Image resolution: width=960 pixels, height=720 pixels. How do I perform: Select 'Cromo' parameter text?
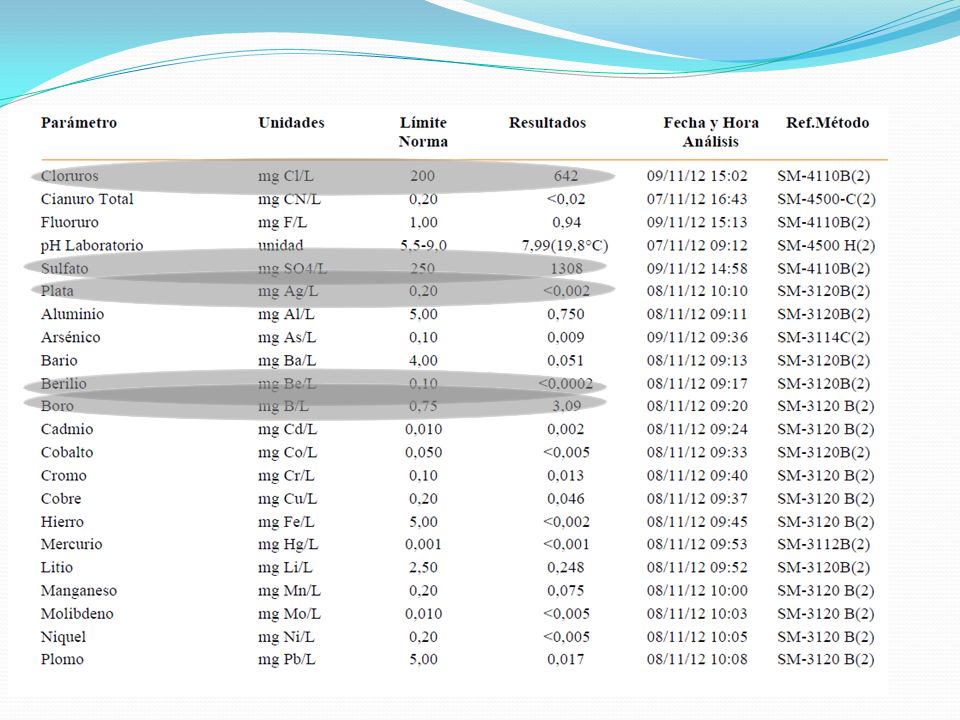[64, 476]
